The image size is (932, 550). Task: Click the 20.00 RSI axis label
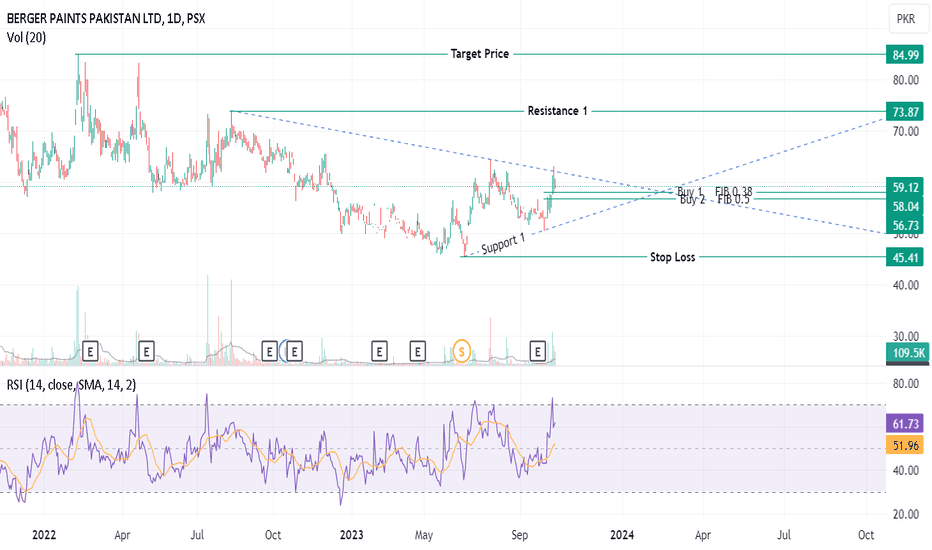pos(906,514)
